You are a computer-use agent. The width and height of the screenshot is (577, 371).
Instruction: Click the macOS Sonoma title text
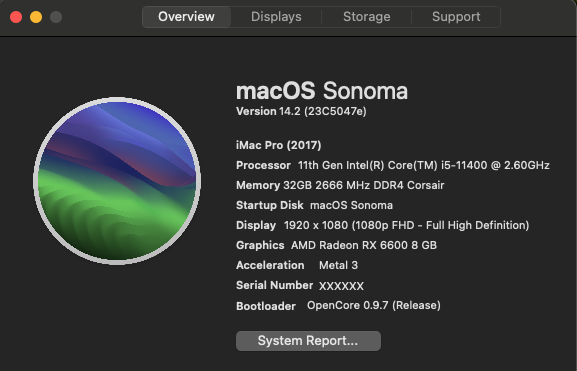[322, 91]
